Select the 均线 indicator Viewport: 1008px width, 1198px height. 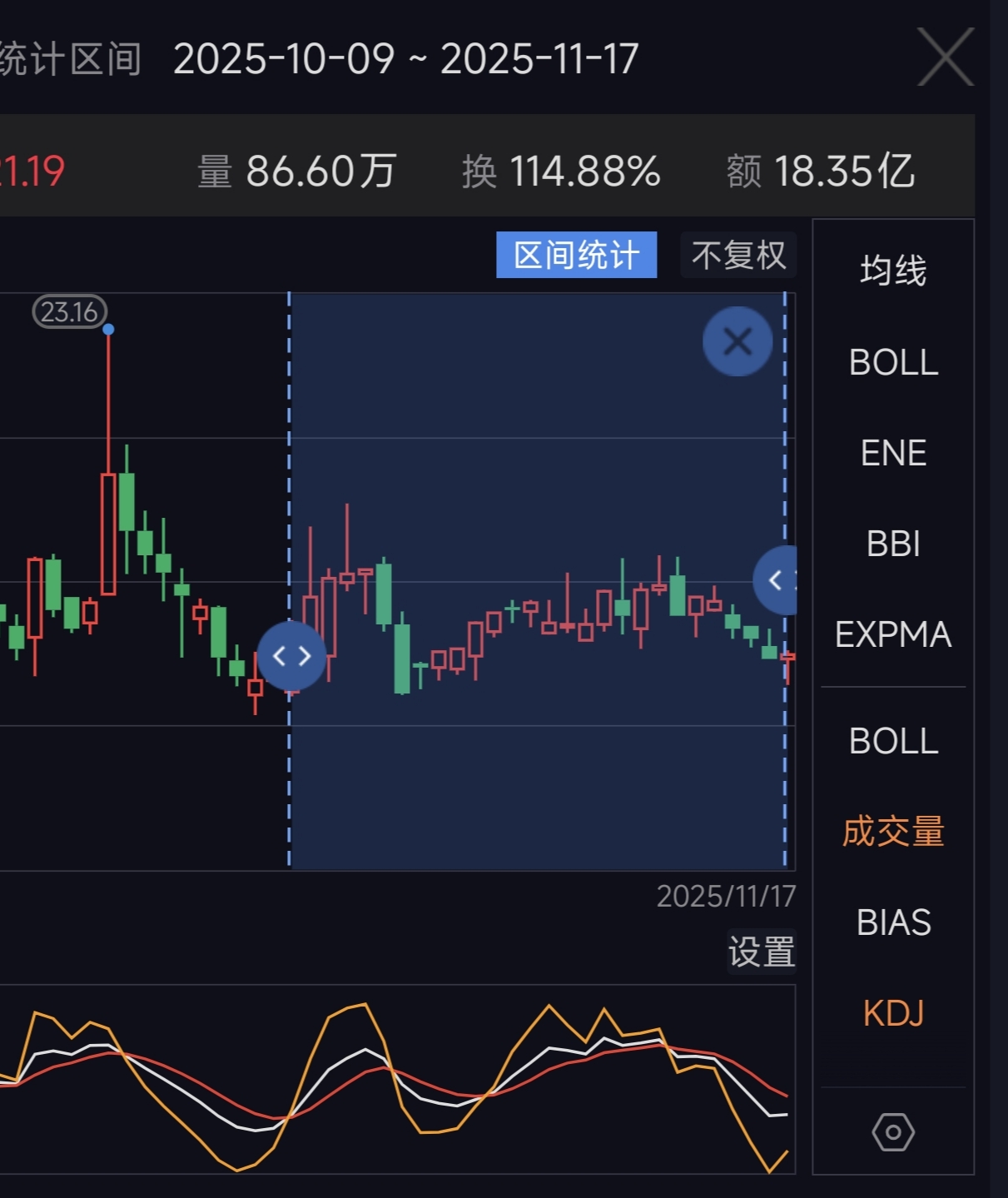tap(893, 271)
